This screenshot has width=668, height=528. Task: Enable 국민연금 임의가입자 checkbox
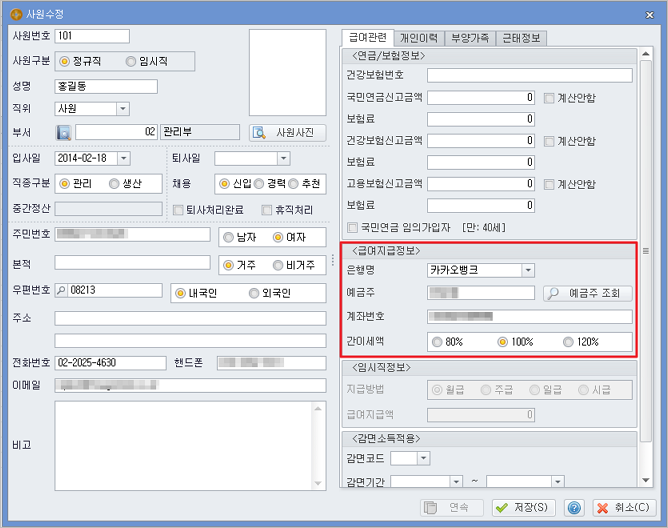[352, 227]
